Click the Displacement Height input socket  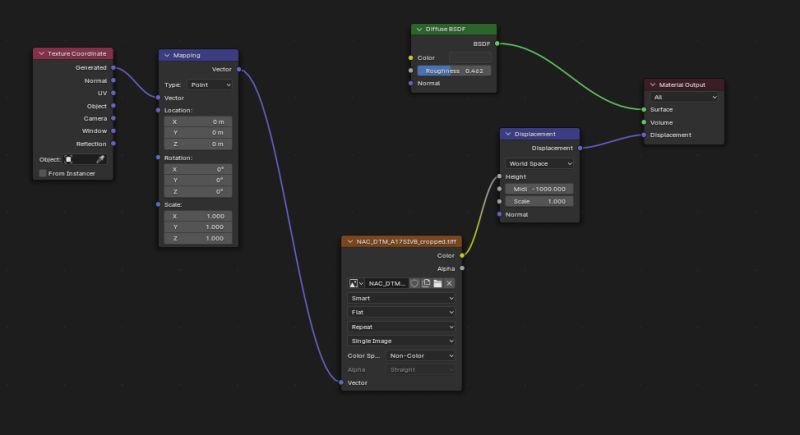click(x=499, y=176)
